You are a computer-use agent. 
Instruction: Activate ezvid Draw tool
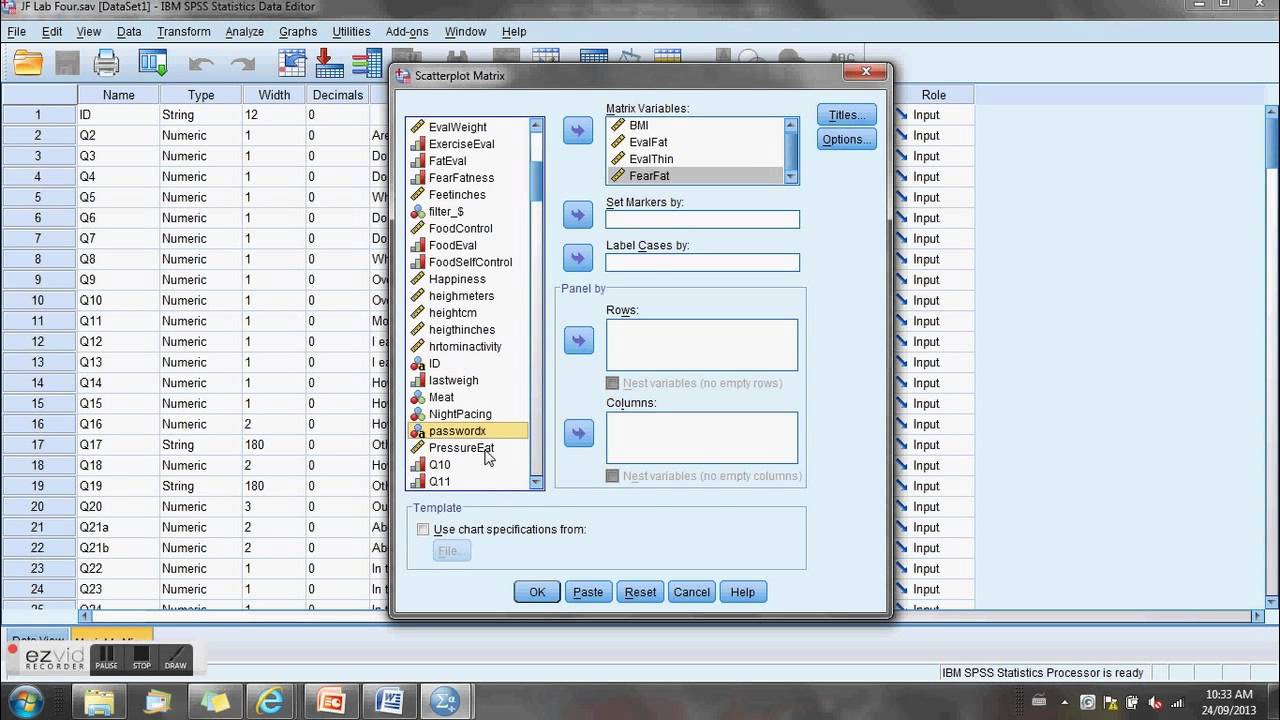pos(175,658)
